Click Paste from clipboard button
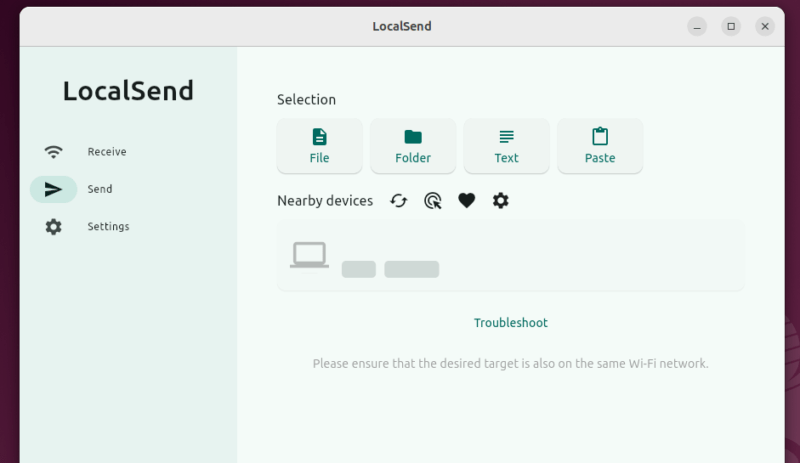The image size is (800, 463). pyautogui.click(x=600, y=146)
